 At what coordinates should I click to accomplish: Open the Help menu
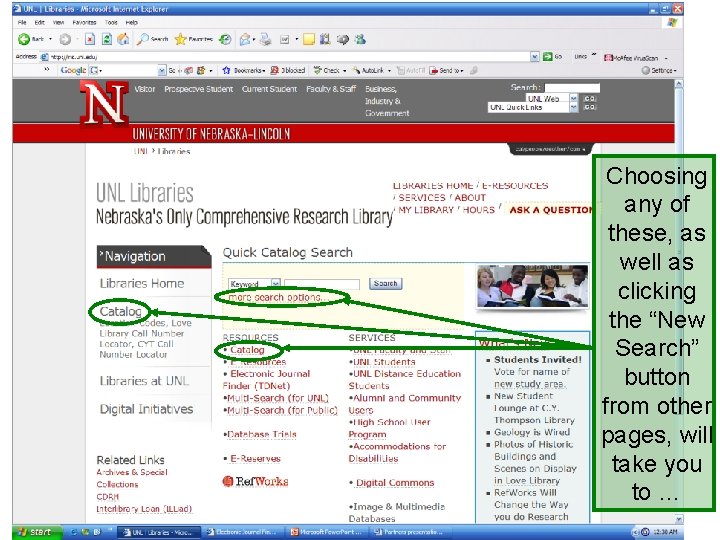pos(131,22)
